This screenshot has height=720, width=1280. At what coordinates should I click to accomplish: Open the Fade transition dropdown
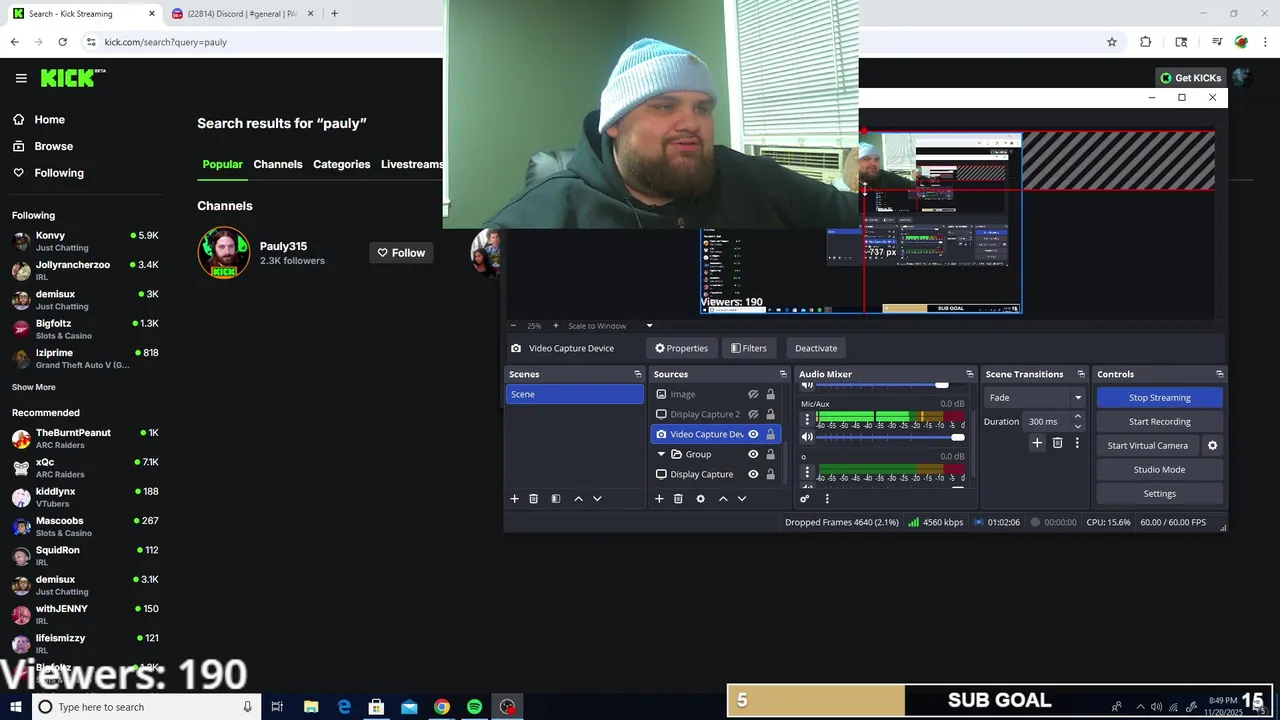(1035, 397)
